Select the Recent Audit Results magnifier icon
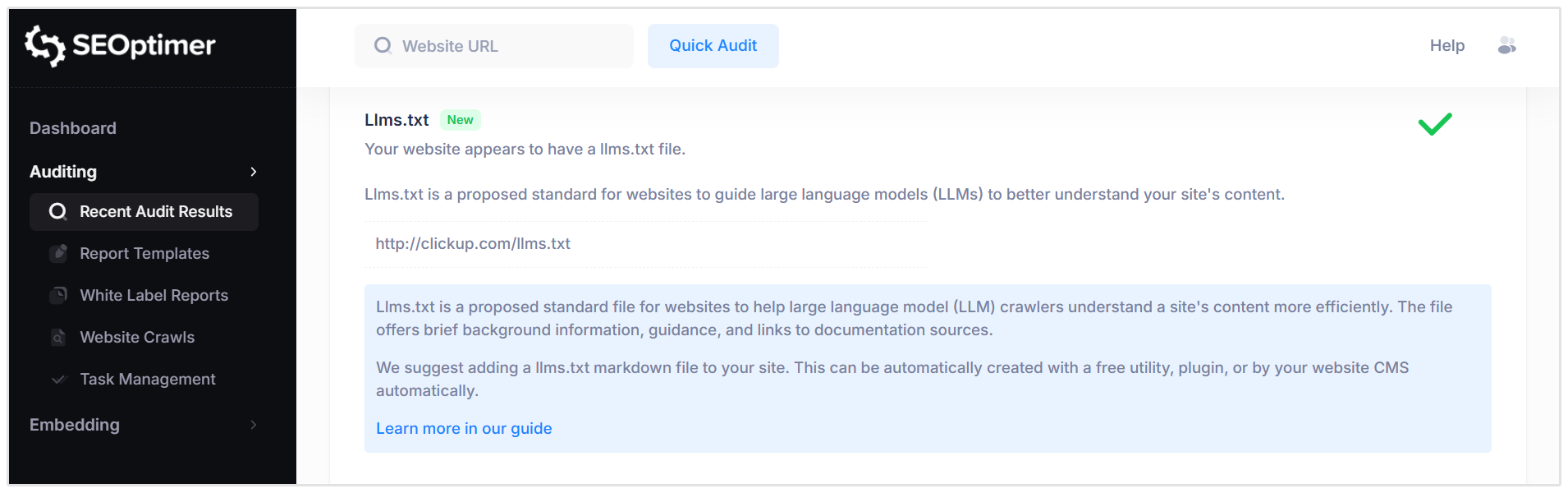 point(57,211)
